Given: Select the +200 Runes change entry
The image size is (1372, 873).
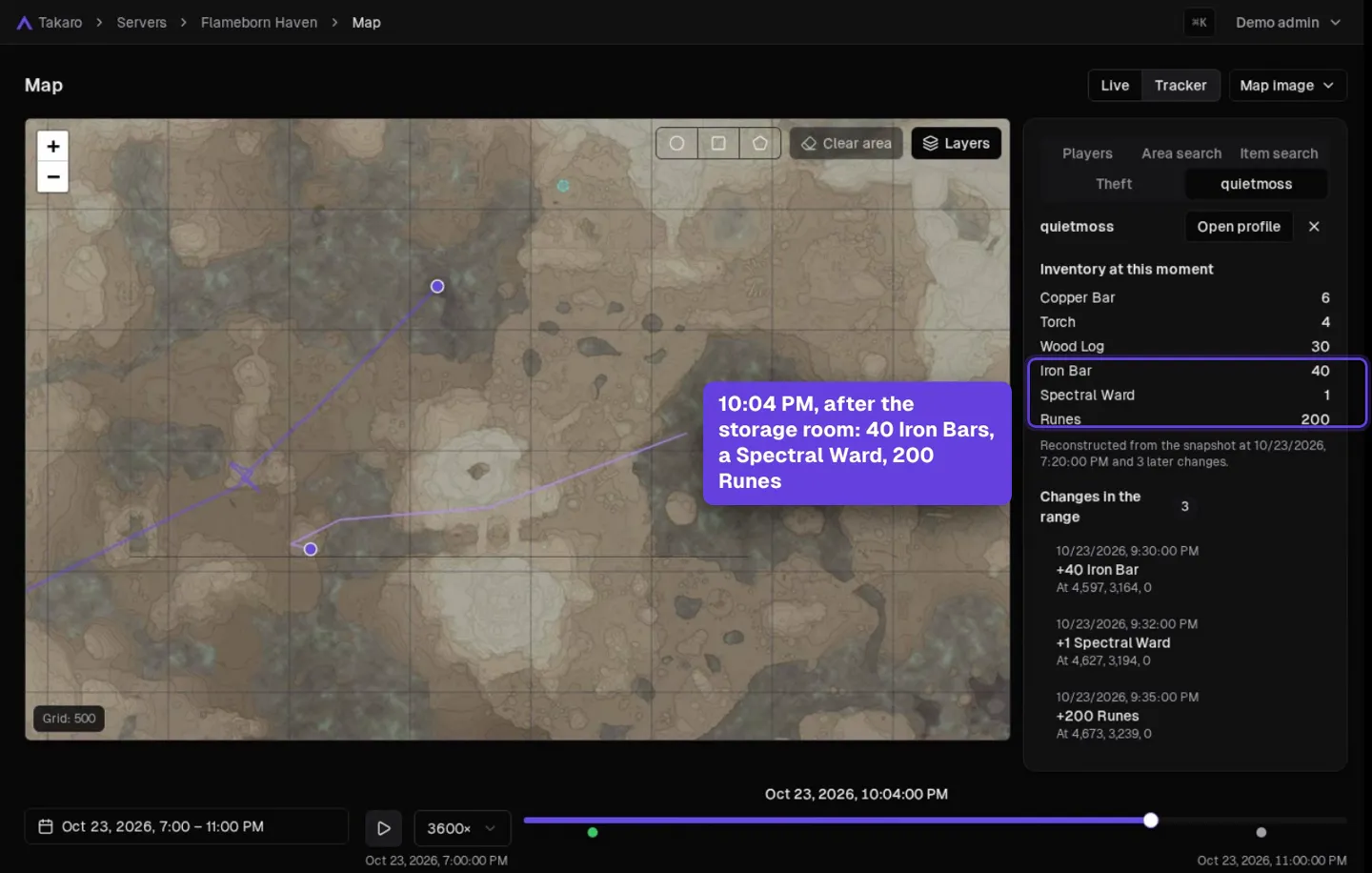Looking at the screenshot, I should point(1185,716).
